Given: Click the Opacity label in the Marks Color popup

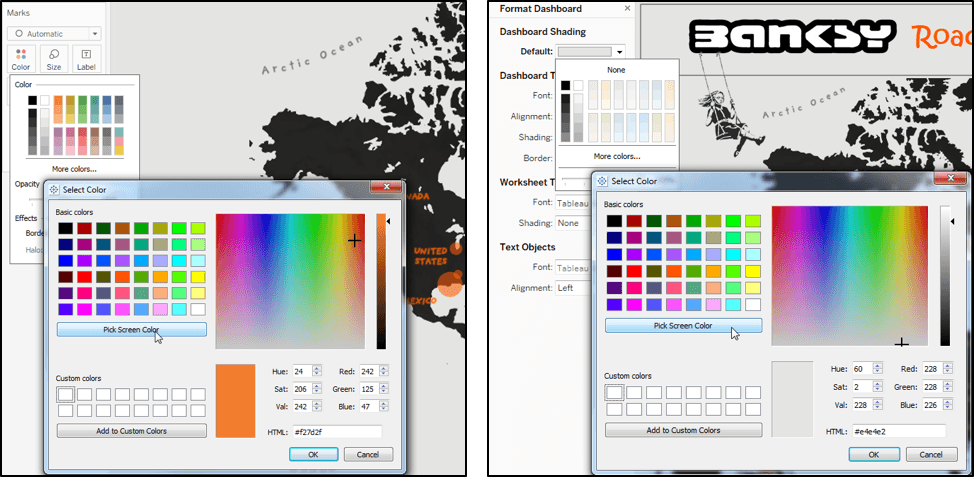Looking at the screenshot, I should click(x=27, y=184).
